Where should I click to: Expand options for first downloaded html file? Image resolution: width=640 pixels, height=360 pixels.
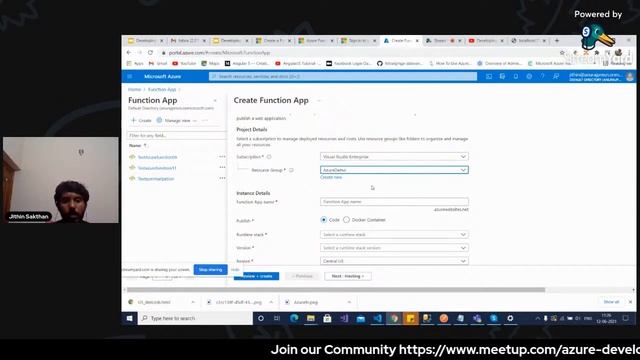click(x=193, y=302)
